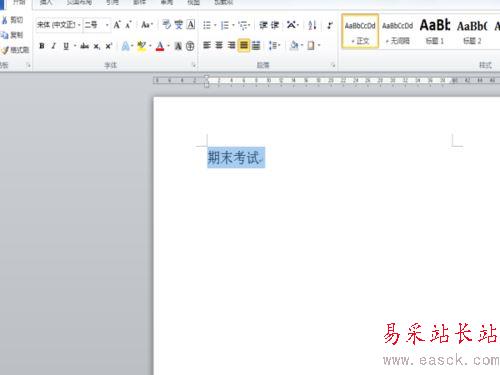This screenshot has height=375, width=500.
Task: Click the red font color A button
Action: [160, 46]
